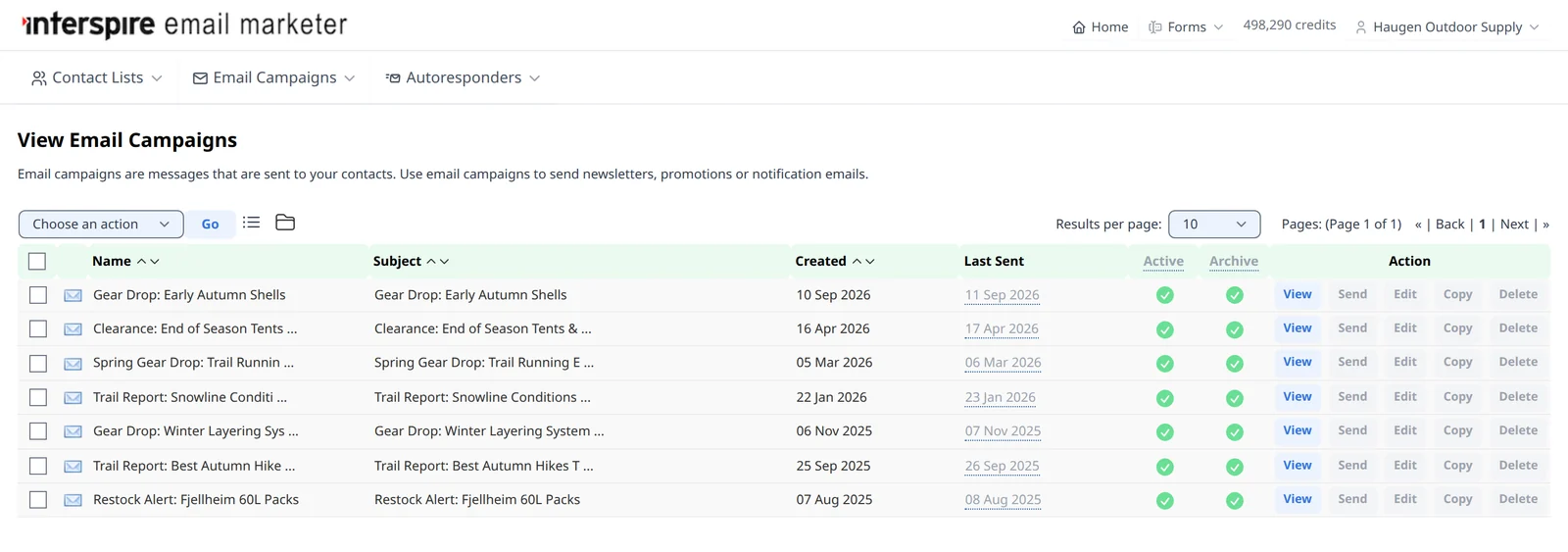Expand Email Campaigns menu
Screen dimensions: 1568x552
pos(273,77)
